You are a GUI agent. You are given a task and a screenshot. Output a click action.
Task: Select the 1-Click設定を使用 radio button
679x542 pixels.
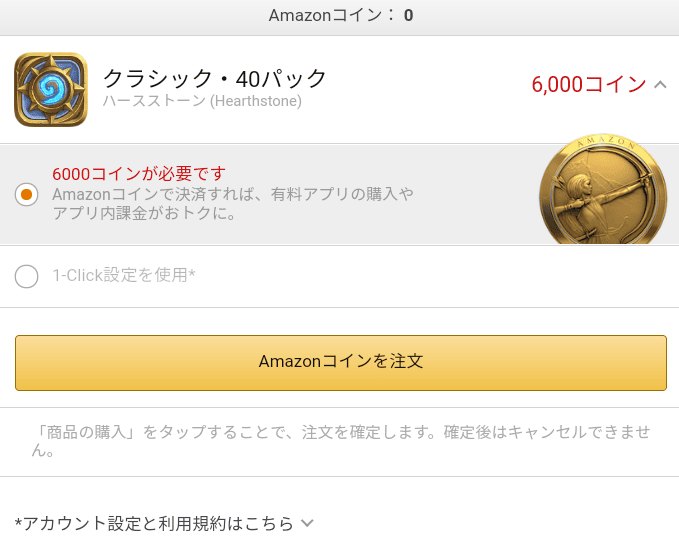point(27,276)
